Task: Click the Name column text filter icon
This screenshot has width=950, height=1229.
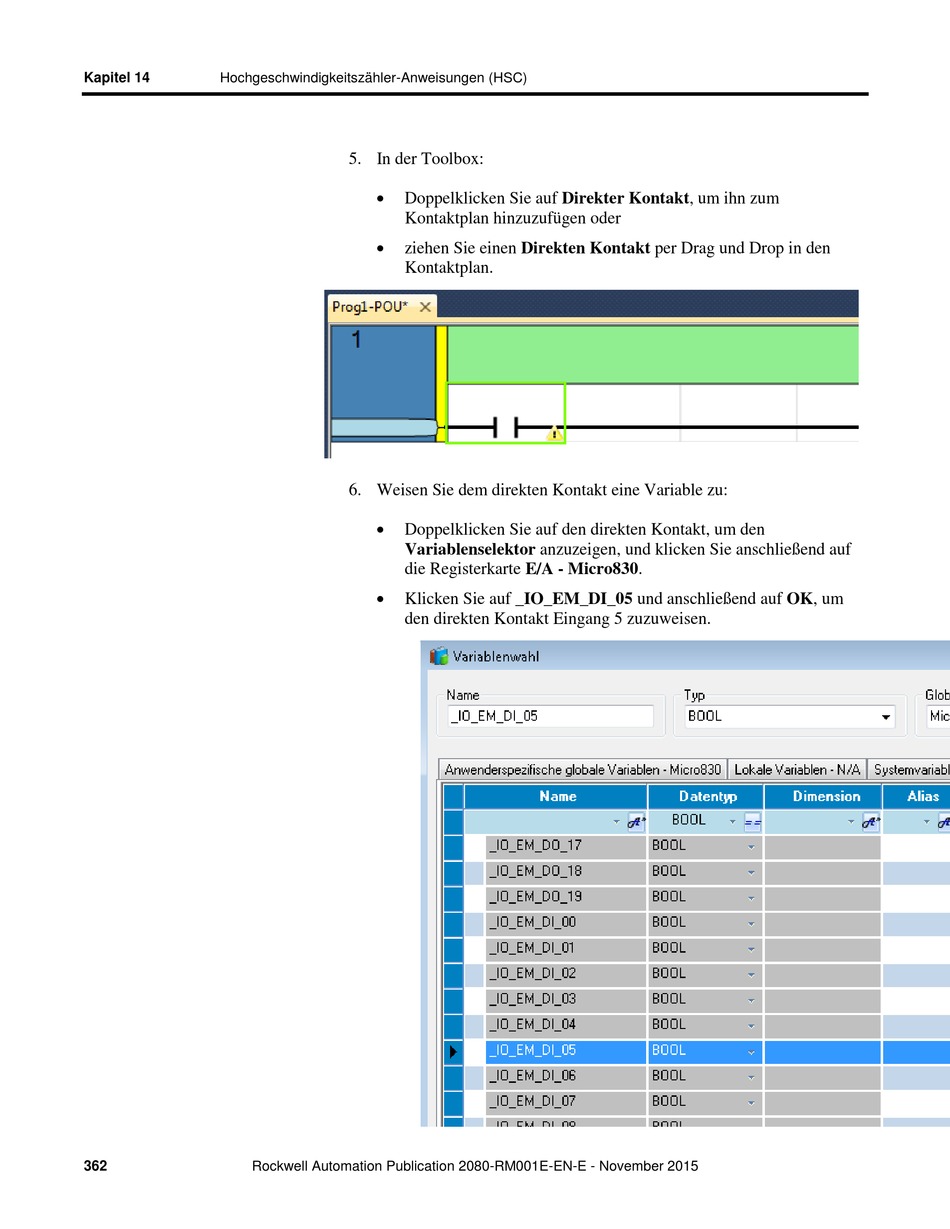Action: click(636, 822)
